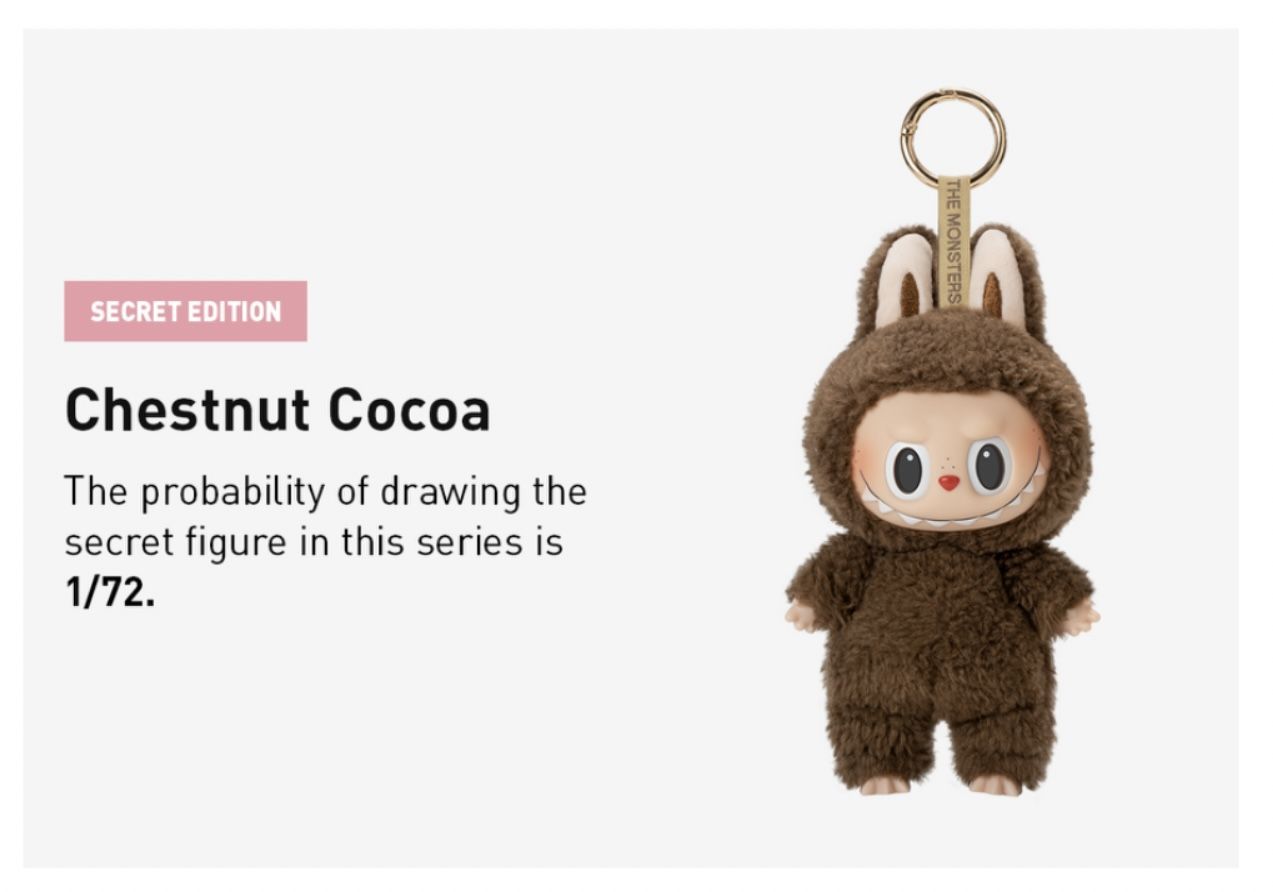This screenshot has width=1273, height=892.
Task: Select the Chestnut Cocoa title
Action: click(x=278, y=410)
